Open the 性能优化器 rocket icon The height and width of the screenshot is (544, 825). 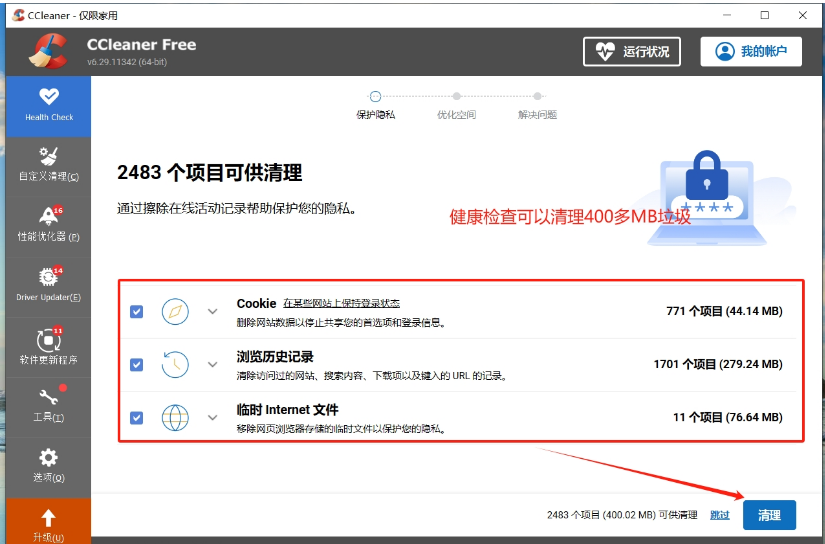point(48,217)
